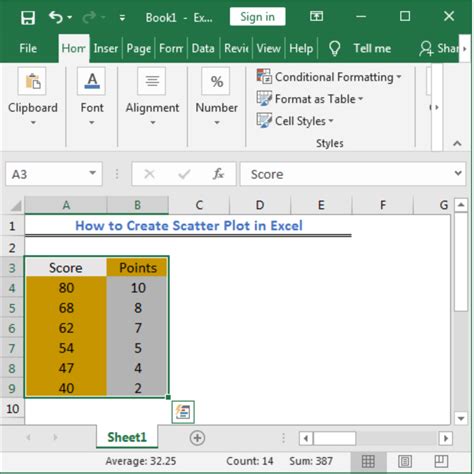Click the Alignment center lines icon
Image resolution: width=474 pixels, height=474 pixels.
[152, 81]
